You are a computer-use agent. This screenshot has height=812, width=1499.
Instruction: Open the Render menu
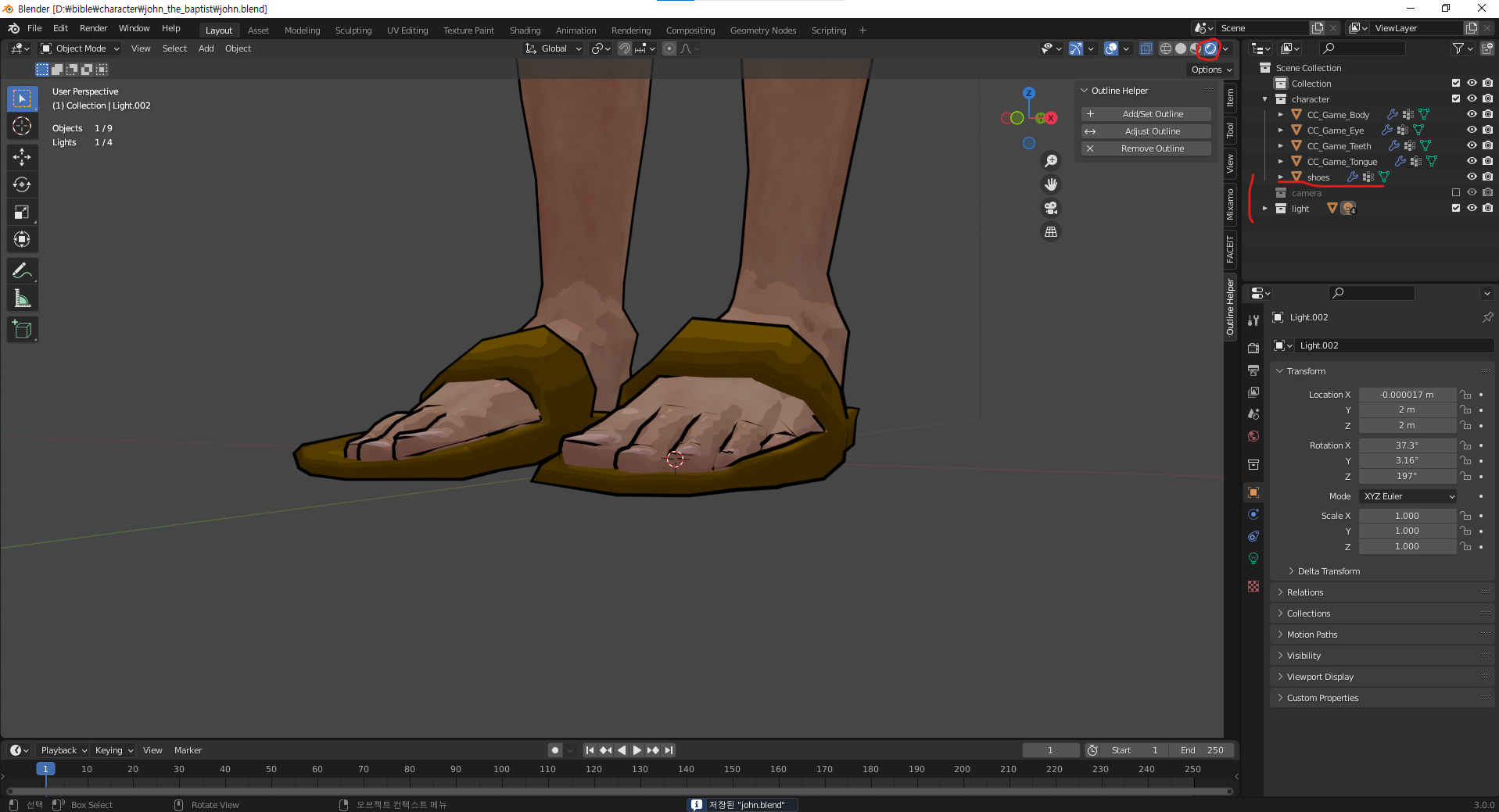93,28
